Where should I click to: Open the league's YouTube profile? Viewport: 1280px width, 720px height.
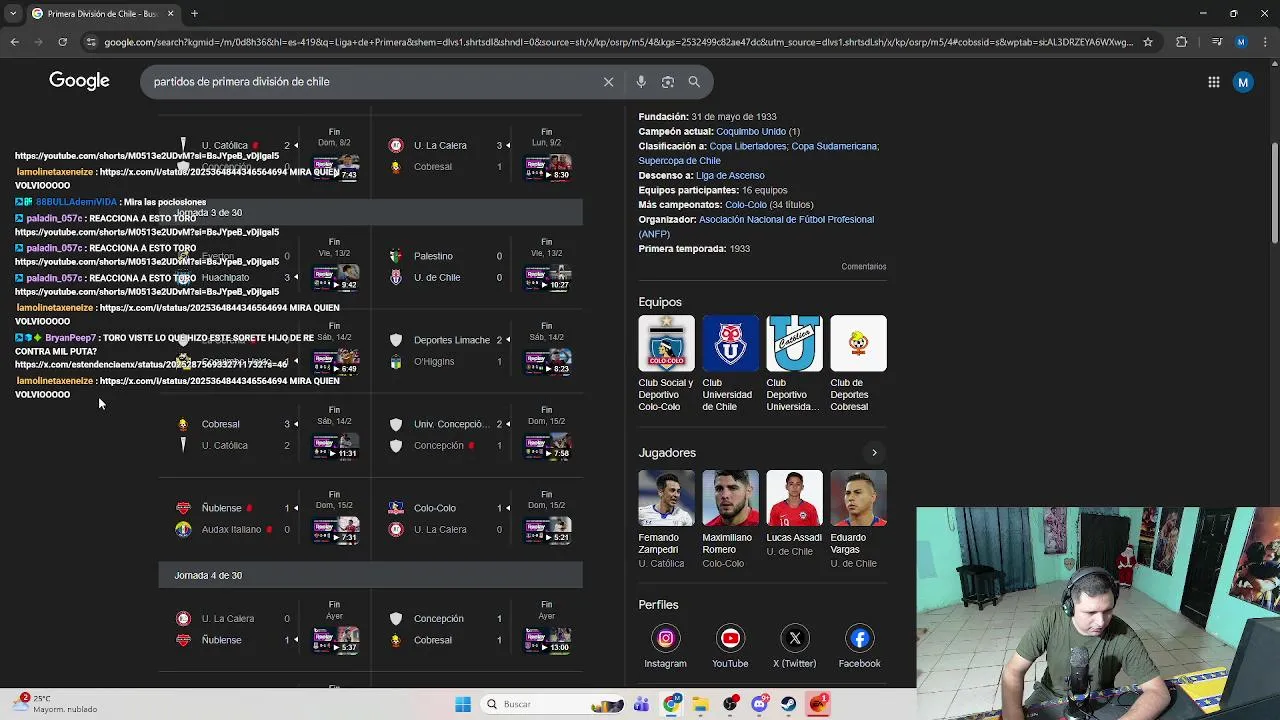click(730, 647)
